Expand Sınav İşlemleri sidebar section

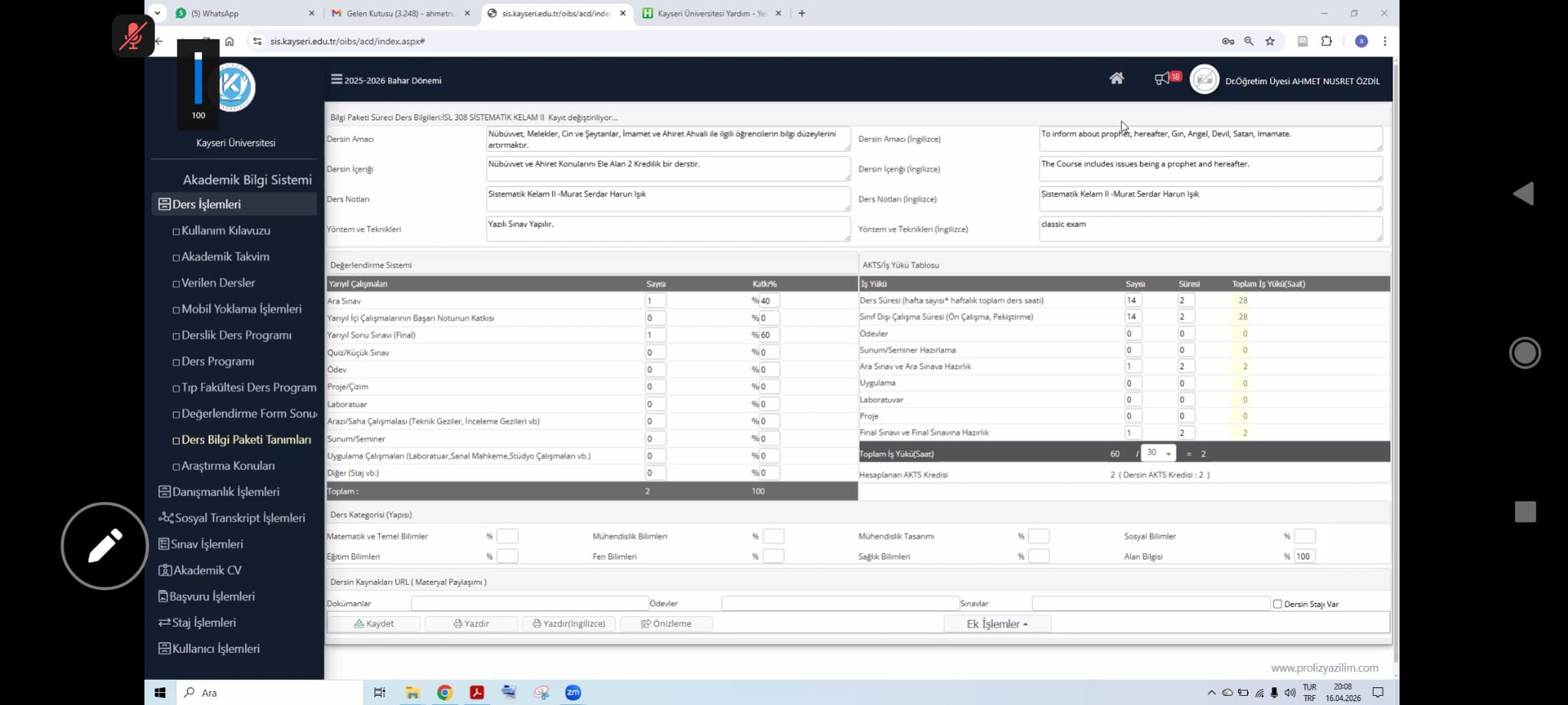click(x=207, y=544)
